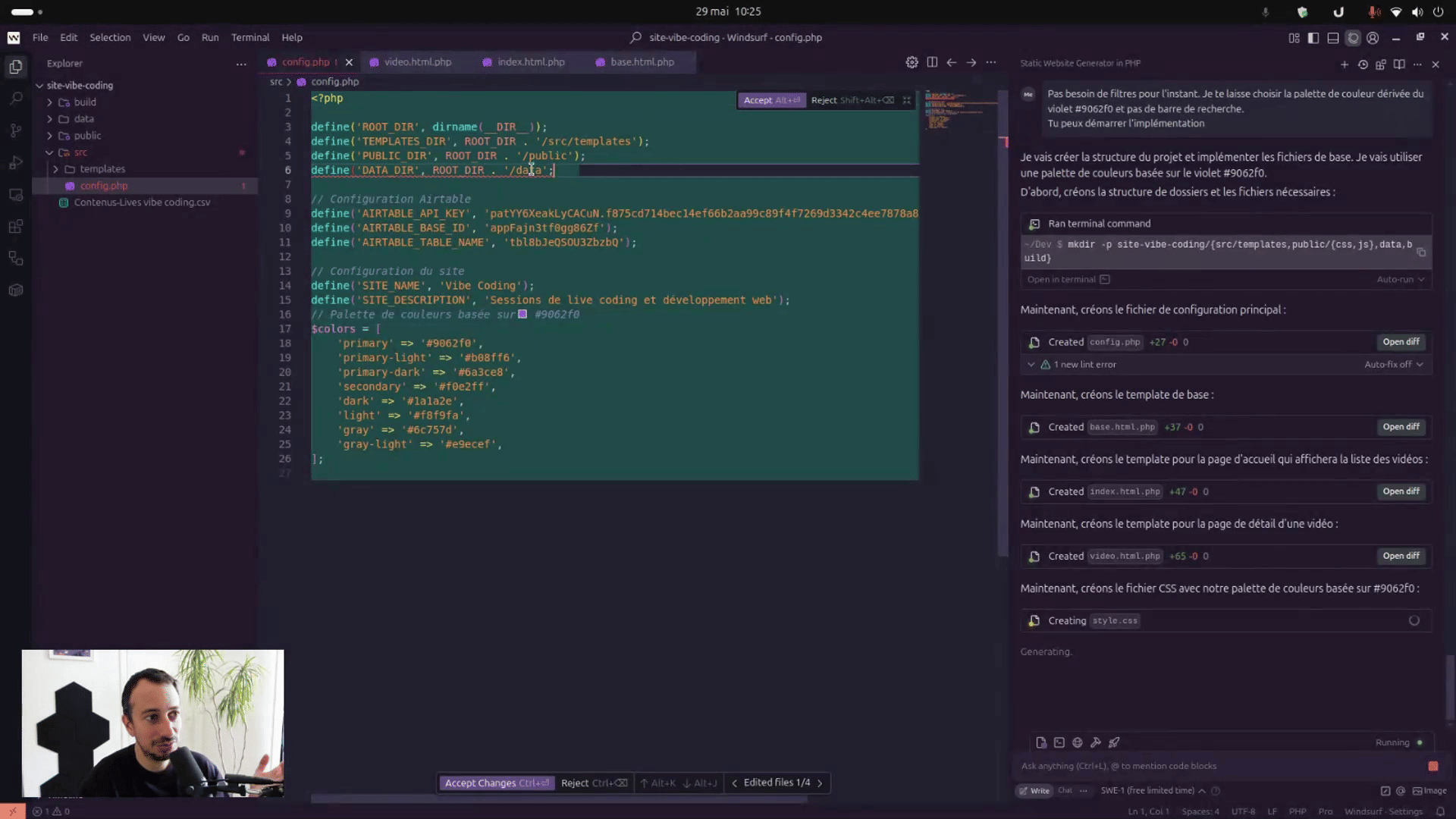Stop generation with the red square button
The width and height of the screenshot is (1456, 819).
1432,766
